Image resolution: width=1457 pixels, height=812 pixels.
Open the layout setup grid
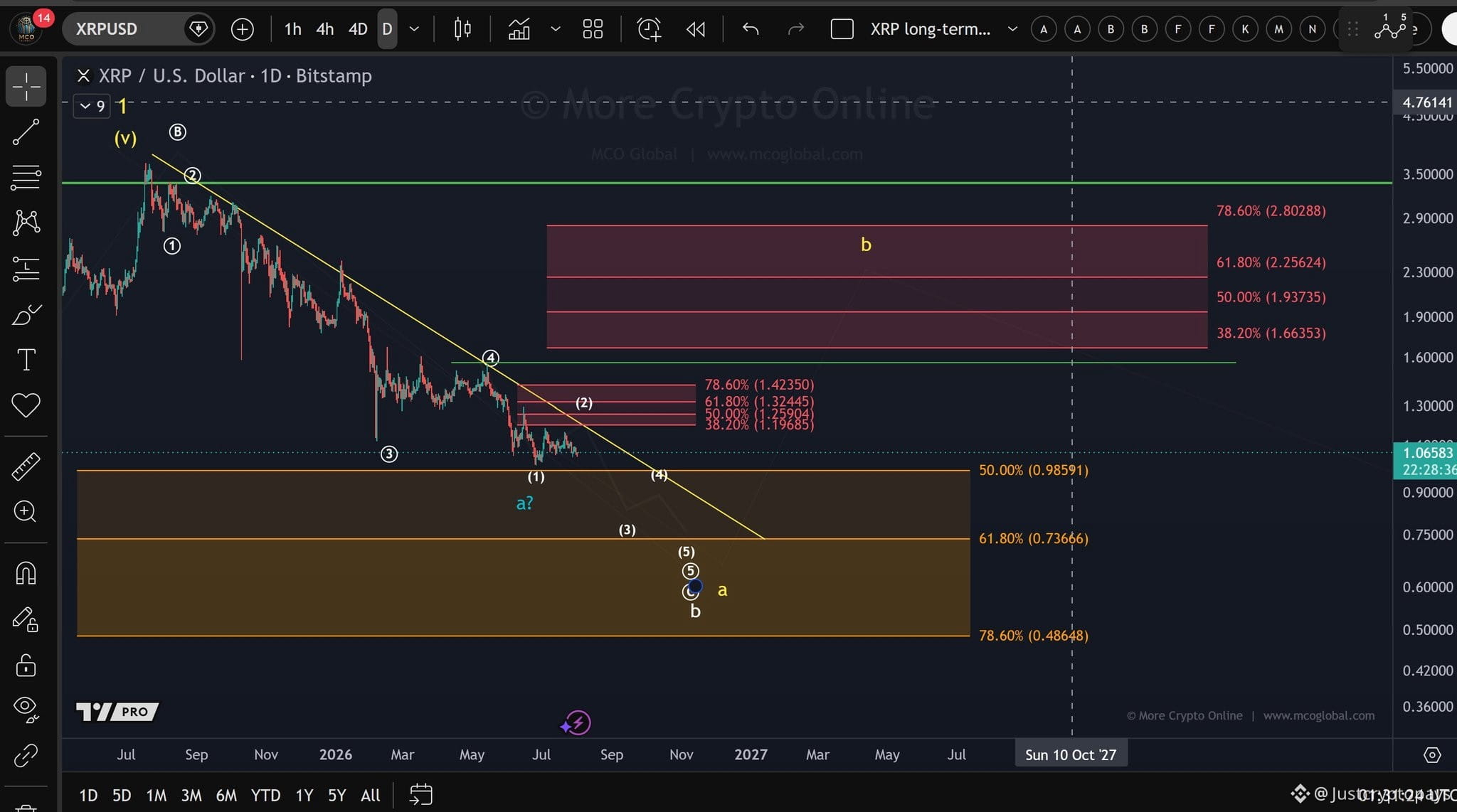(593, 29)
